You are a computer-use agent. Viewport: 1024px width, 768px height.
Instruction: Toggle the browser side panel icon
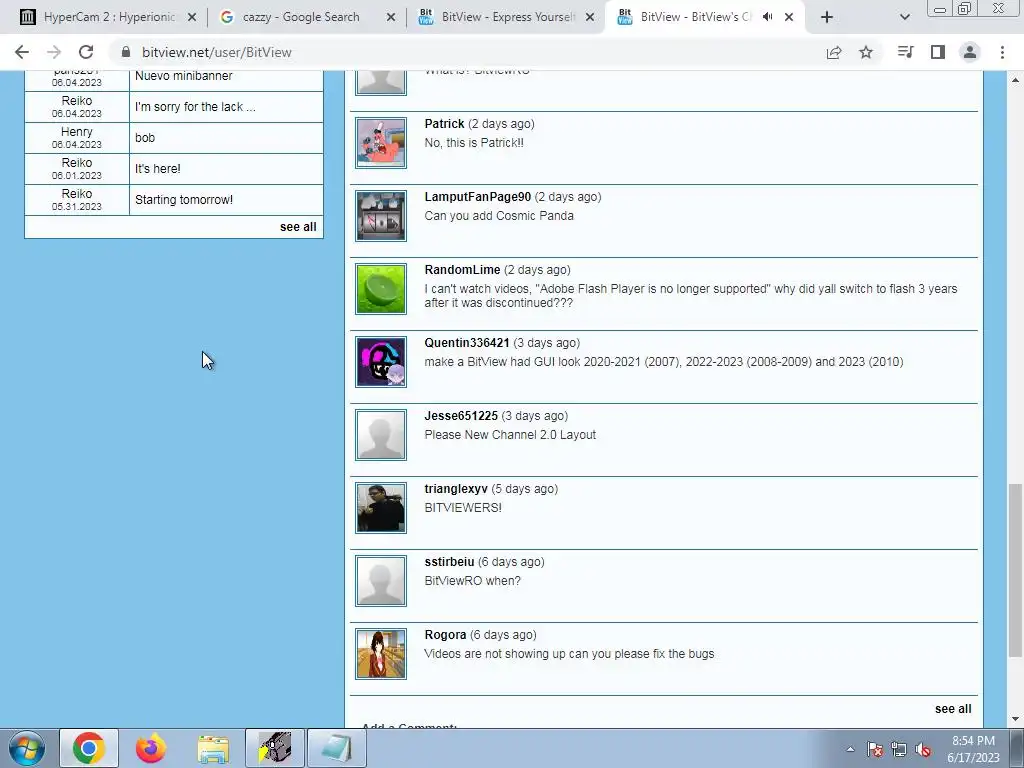click(938, 52)
